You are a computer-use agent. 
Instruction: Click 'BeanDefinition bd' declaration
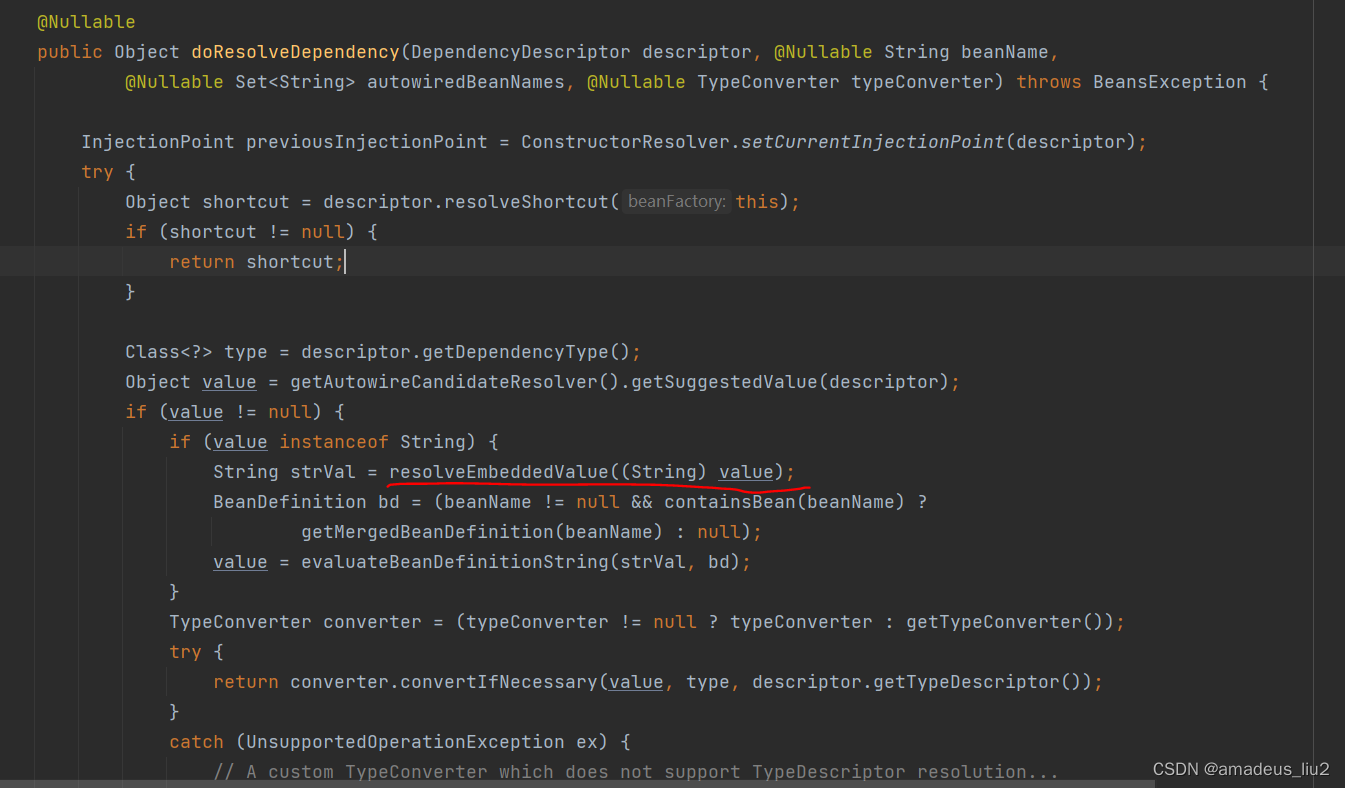tap(306, 502)
